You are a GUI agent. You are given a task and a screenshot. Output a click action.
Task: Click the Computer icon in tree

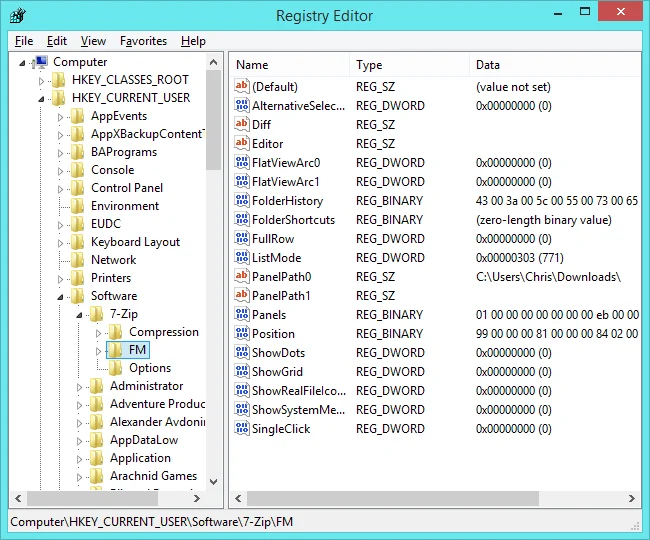click(x=41, y=62)
